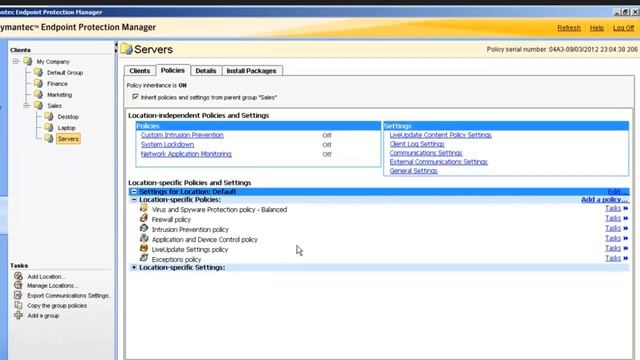Click the LiveUpdate Settings policy icon
Screen dimensions: 640x360
tap(144, 248)
